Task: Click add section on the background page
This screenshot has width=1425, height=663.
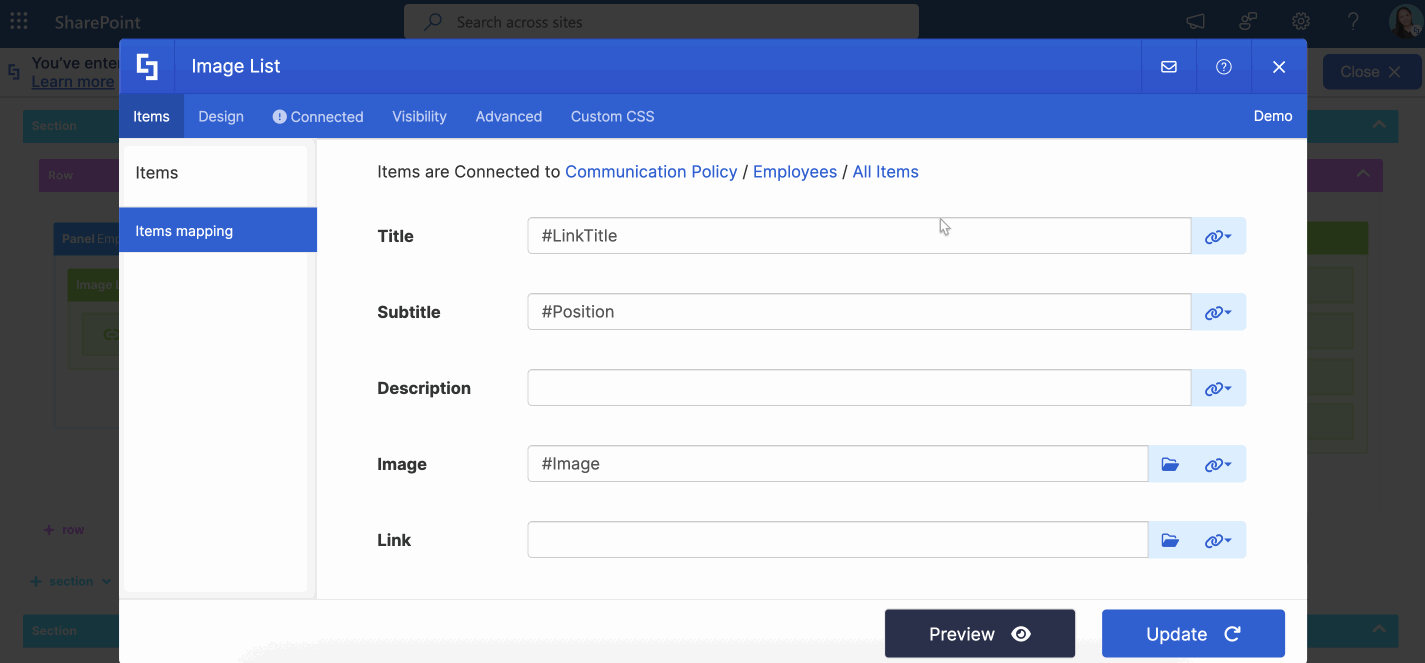Action: tap(70, 581)
